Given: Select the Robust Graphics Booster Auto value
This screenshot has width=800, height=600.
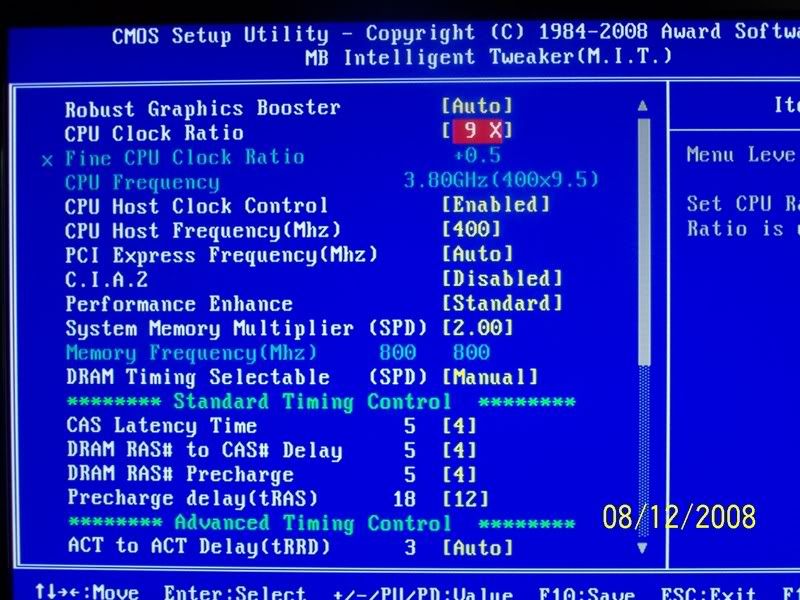Looking at the screenshot, I should click(477, 106).
